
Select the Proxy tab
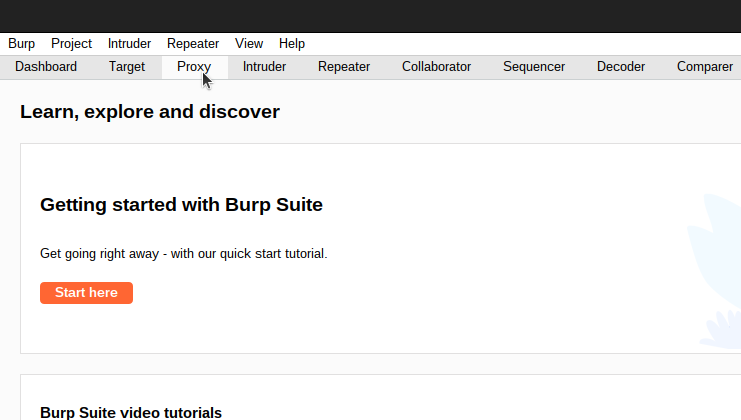[x=194, y=67]
